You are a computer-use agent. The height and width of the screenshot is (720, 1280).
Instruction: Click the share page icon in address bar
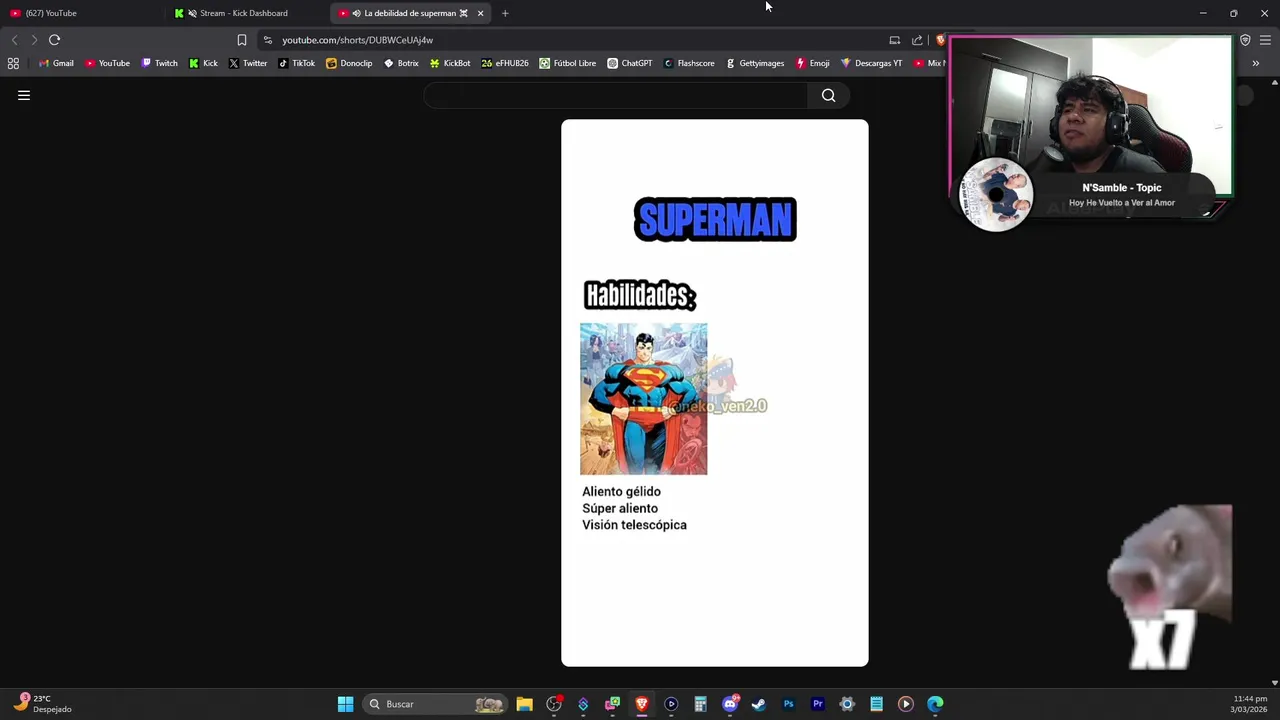coord(917,40)
